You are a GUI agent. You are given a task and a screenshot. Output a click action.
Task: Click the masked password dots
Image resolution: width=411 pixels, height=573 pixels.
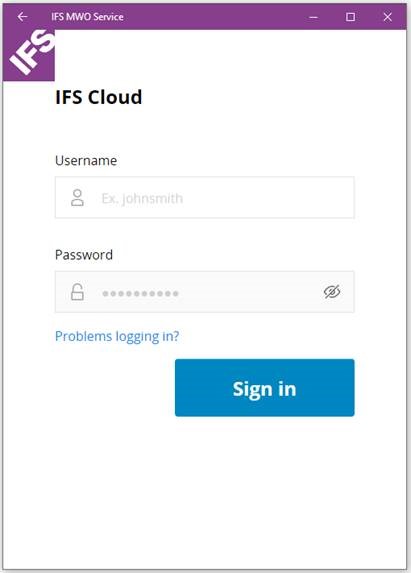[140, 293]
